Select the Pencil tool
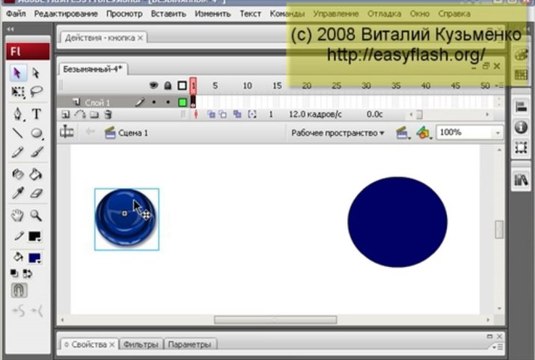The height and width of the screenshot is (360, 535). (x=17, y=152)
